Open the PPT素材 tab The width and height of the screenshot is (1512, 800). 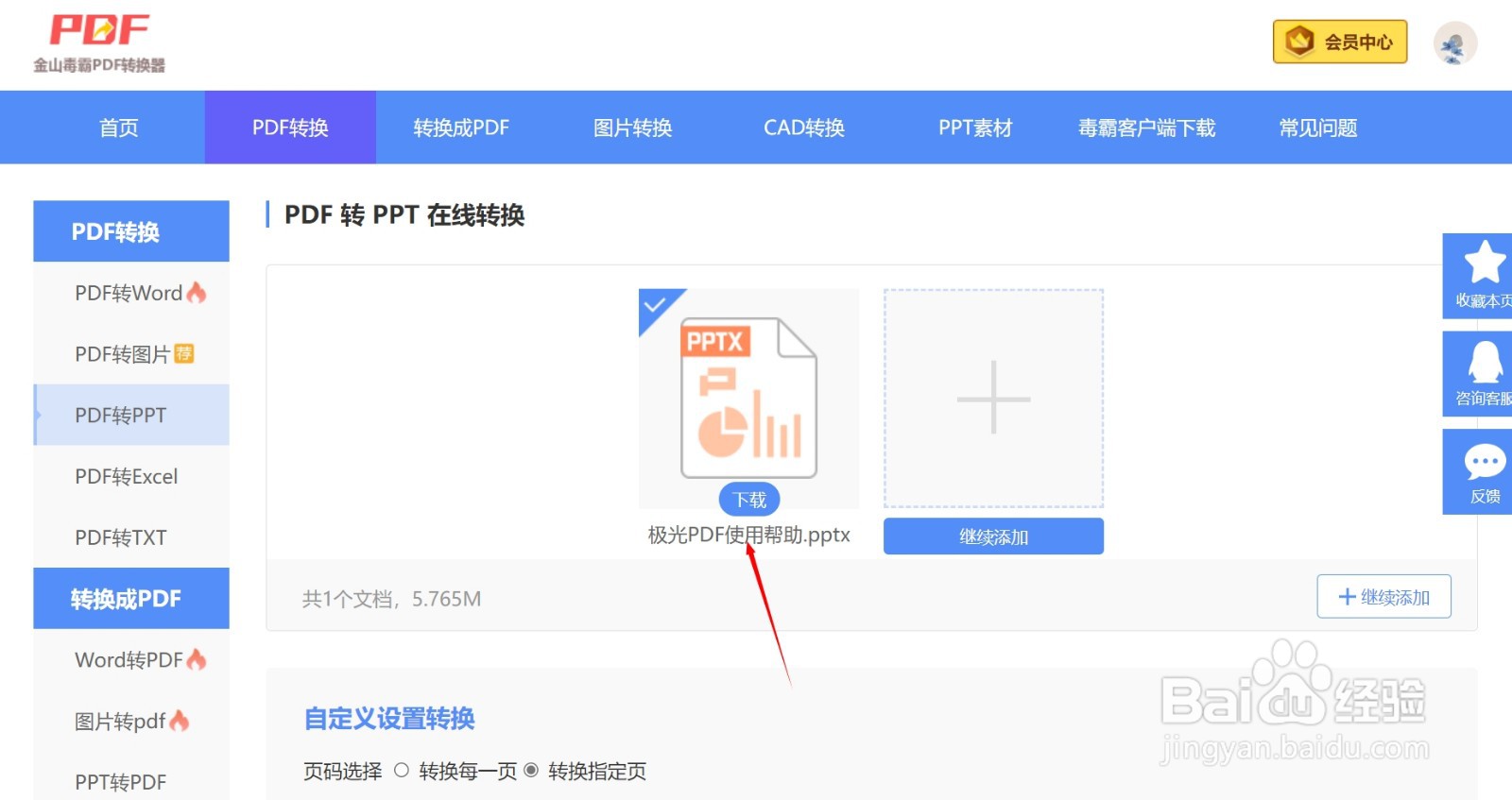point(975,128)
